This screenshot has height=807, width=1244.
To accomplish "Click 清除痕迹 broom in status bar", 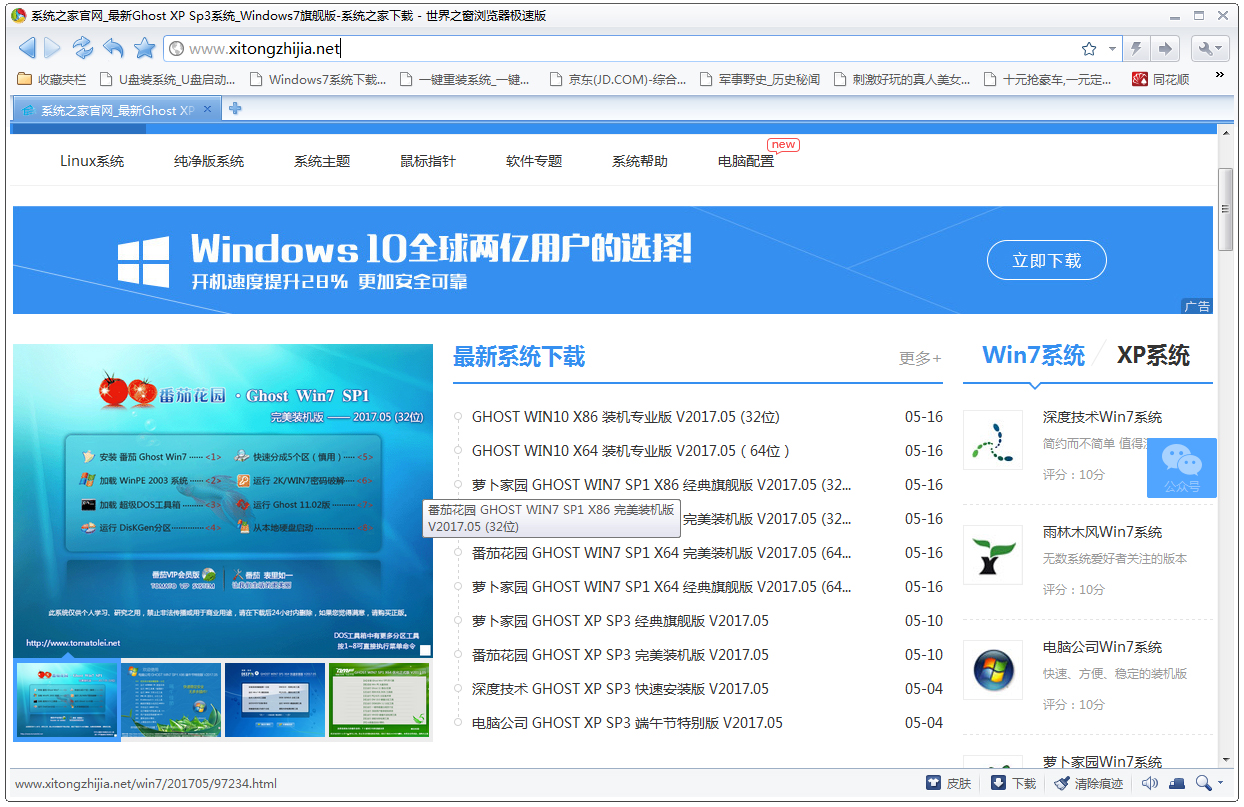I will (x=1089, y=784).
